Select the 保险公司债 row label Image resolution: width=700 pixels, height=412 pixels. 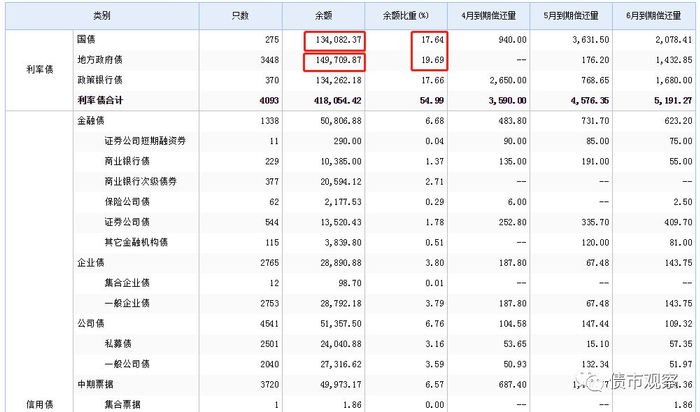[127, 201]
